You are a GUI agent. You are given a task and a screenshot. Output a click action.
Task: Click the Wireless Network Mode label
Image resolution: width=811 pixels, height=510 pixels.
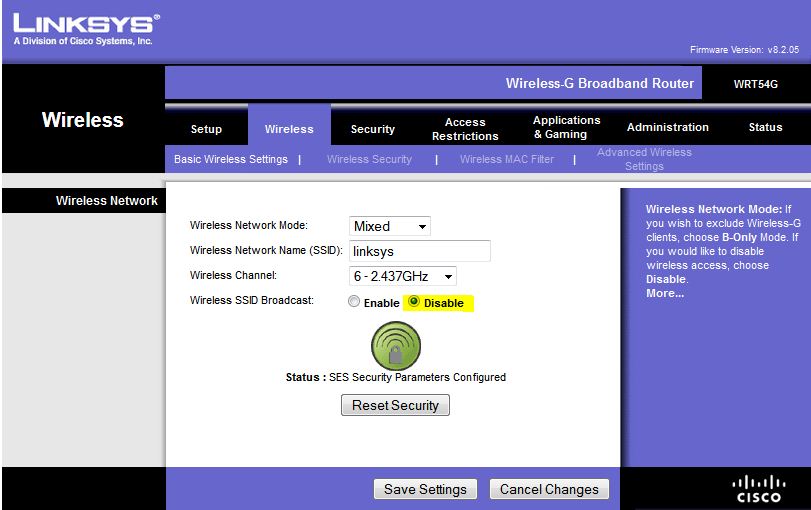249,225
